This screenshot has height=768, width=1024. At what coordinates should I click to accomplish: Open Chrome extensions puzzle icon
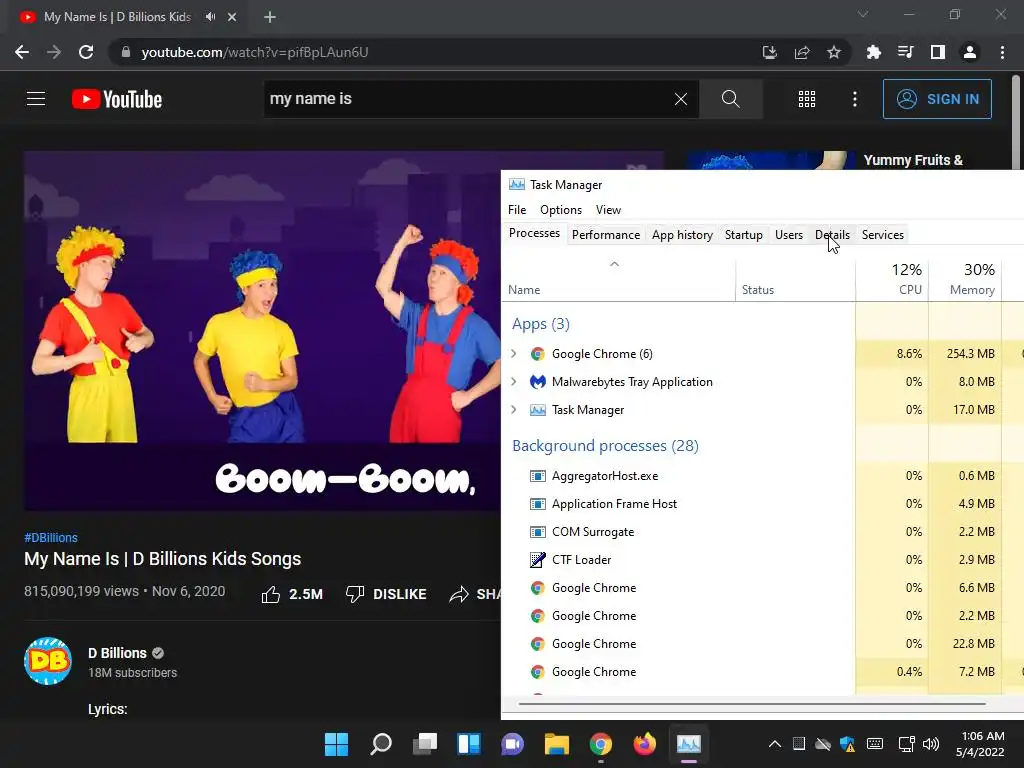[873, 52]
